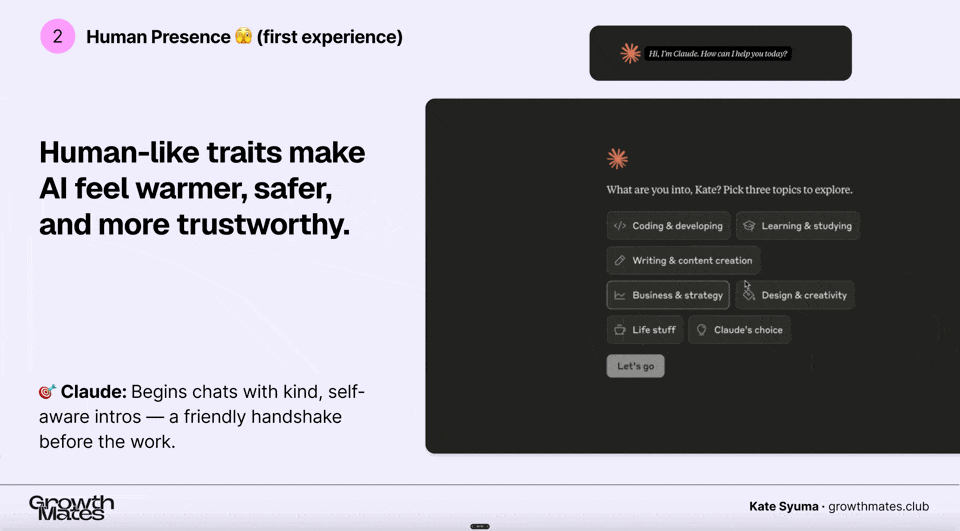Screen dimensions: 960x531
Task: Click the pencil icon on Writing chip
Action: 620,260
